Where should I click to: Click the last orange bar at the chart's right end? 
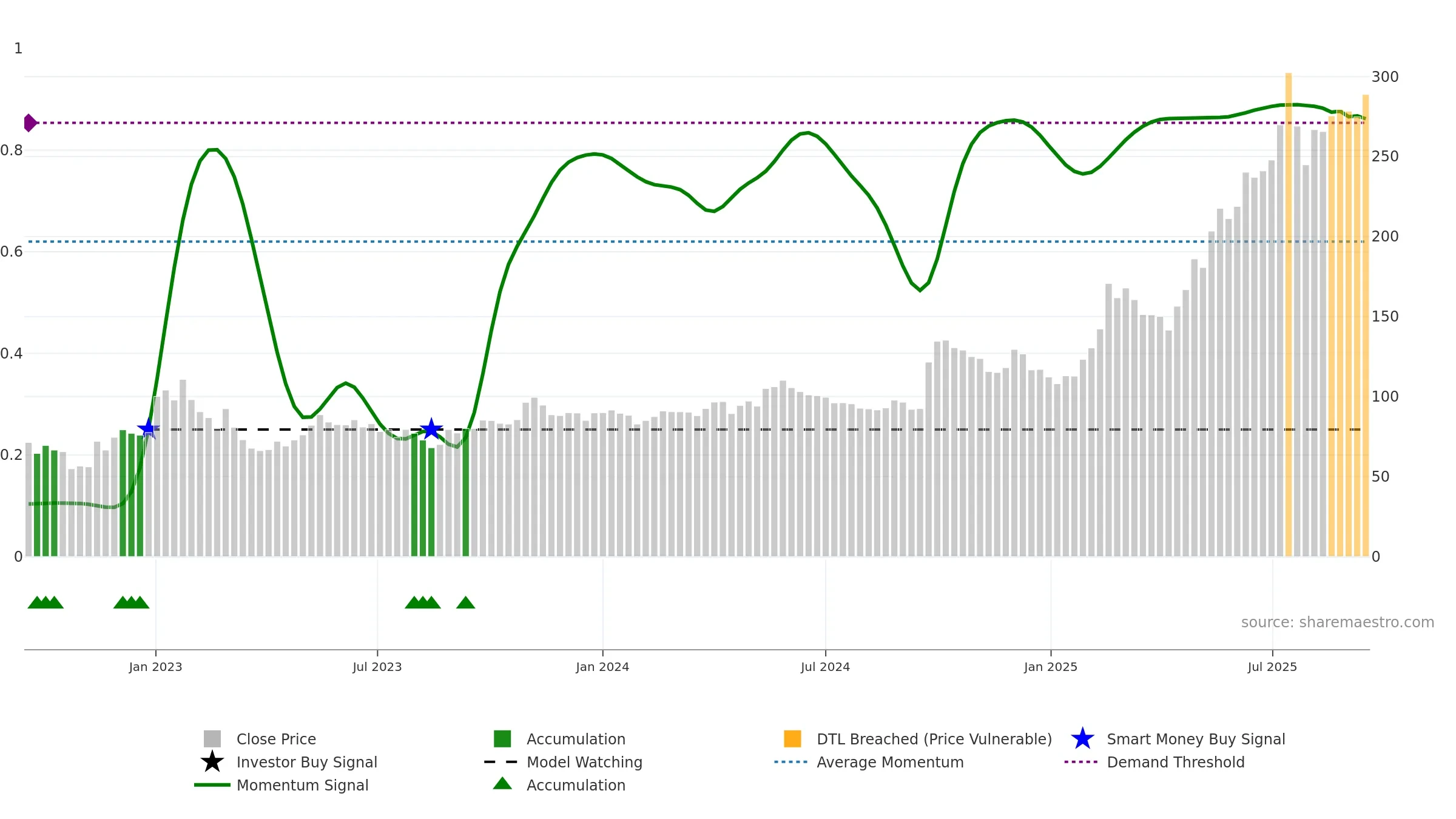(1366, 325)
